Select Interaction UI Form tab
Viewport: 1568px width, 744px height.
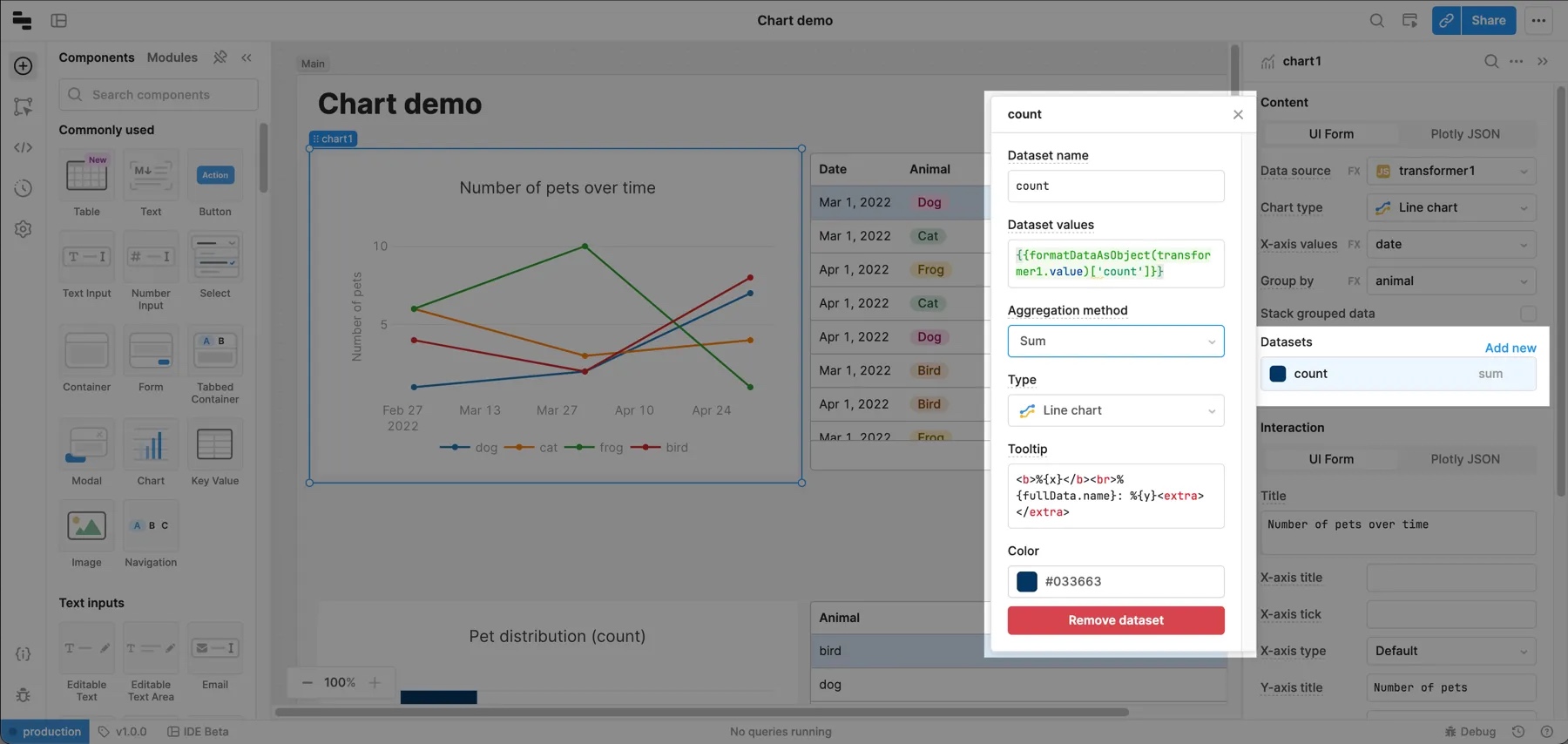(x=1331, y=459)
